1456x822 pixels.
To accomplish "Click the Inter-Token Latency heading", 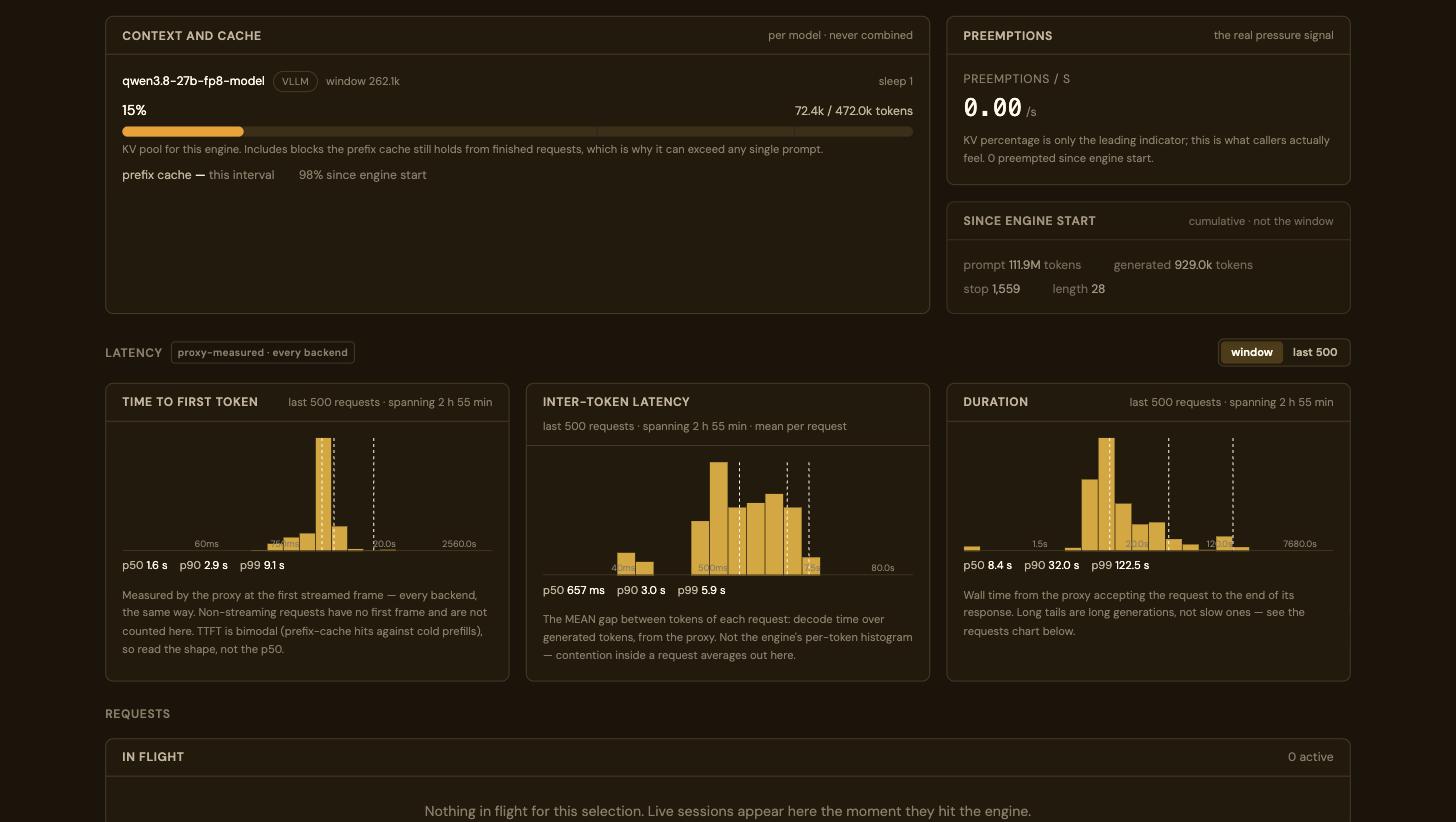I will pyautogui.click(x=616, y=402).
